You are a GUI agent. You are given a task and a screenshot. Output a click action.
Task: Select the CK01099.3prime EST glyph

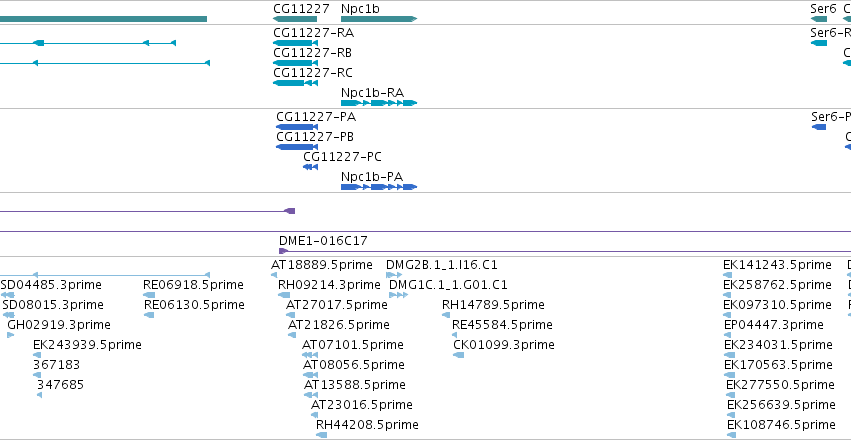(x=459, y=355)
